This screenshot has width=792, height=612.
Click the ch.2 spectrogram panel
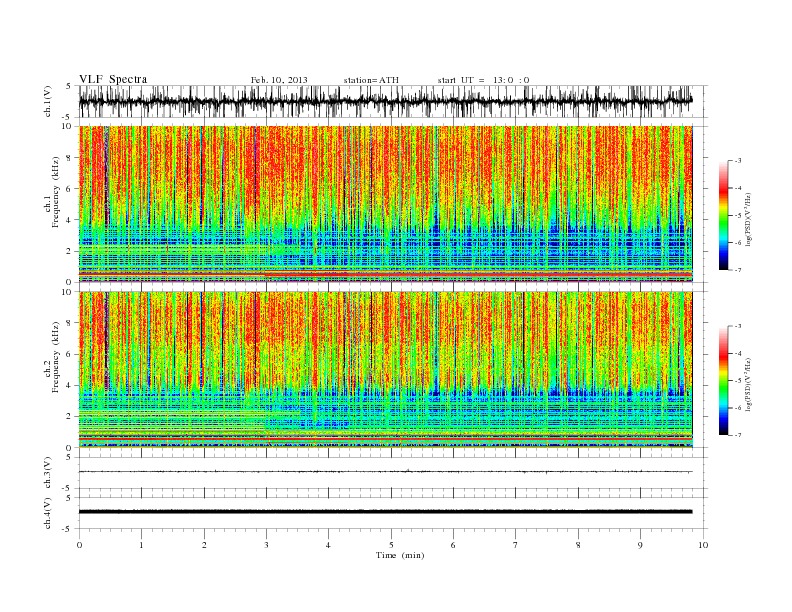(x=386, y=370)
